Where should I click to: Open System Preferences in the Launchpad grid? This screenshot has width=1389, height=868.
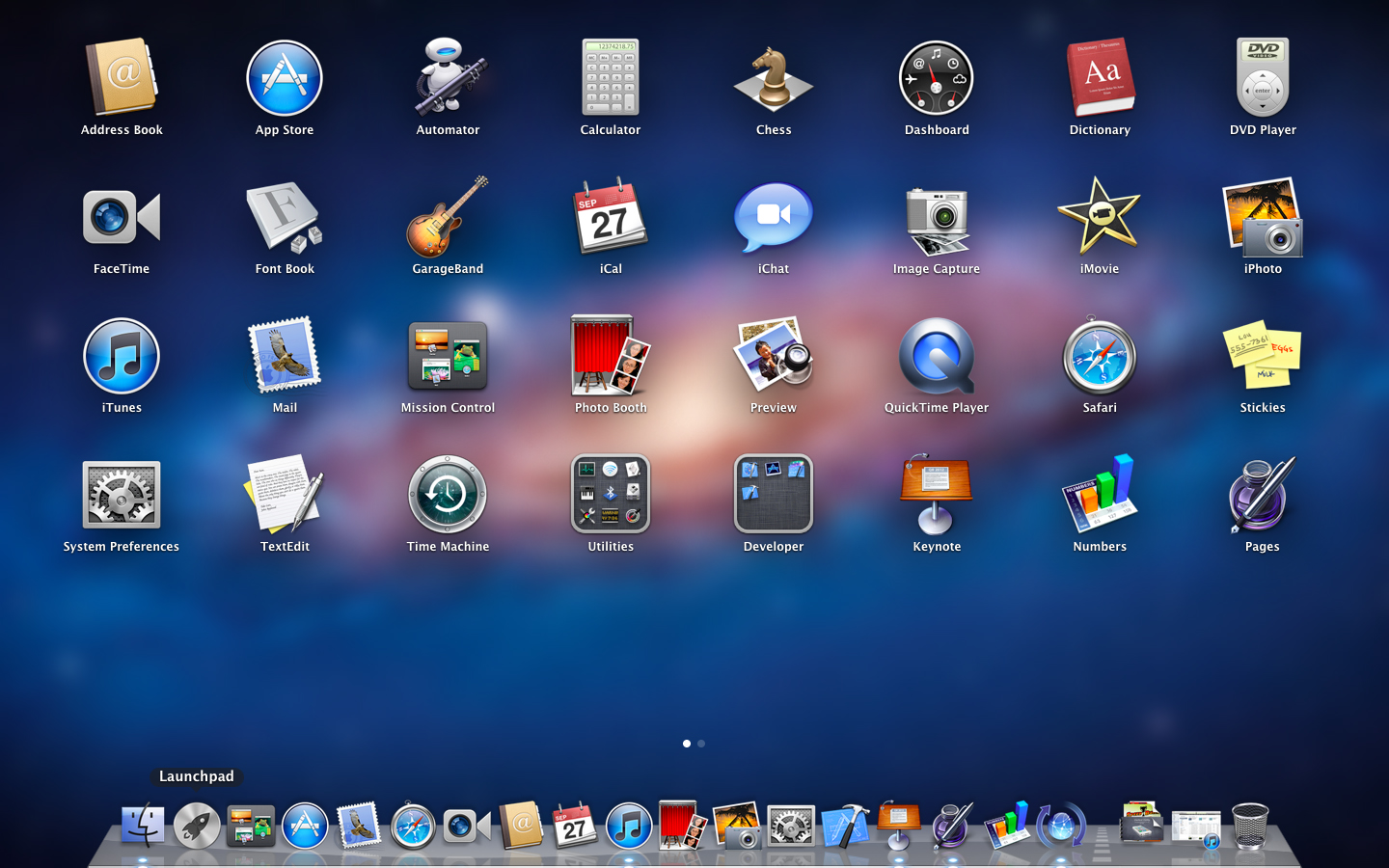[122, 495]
